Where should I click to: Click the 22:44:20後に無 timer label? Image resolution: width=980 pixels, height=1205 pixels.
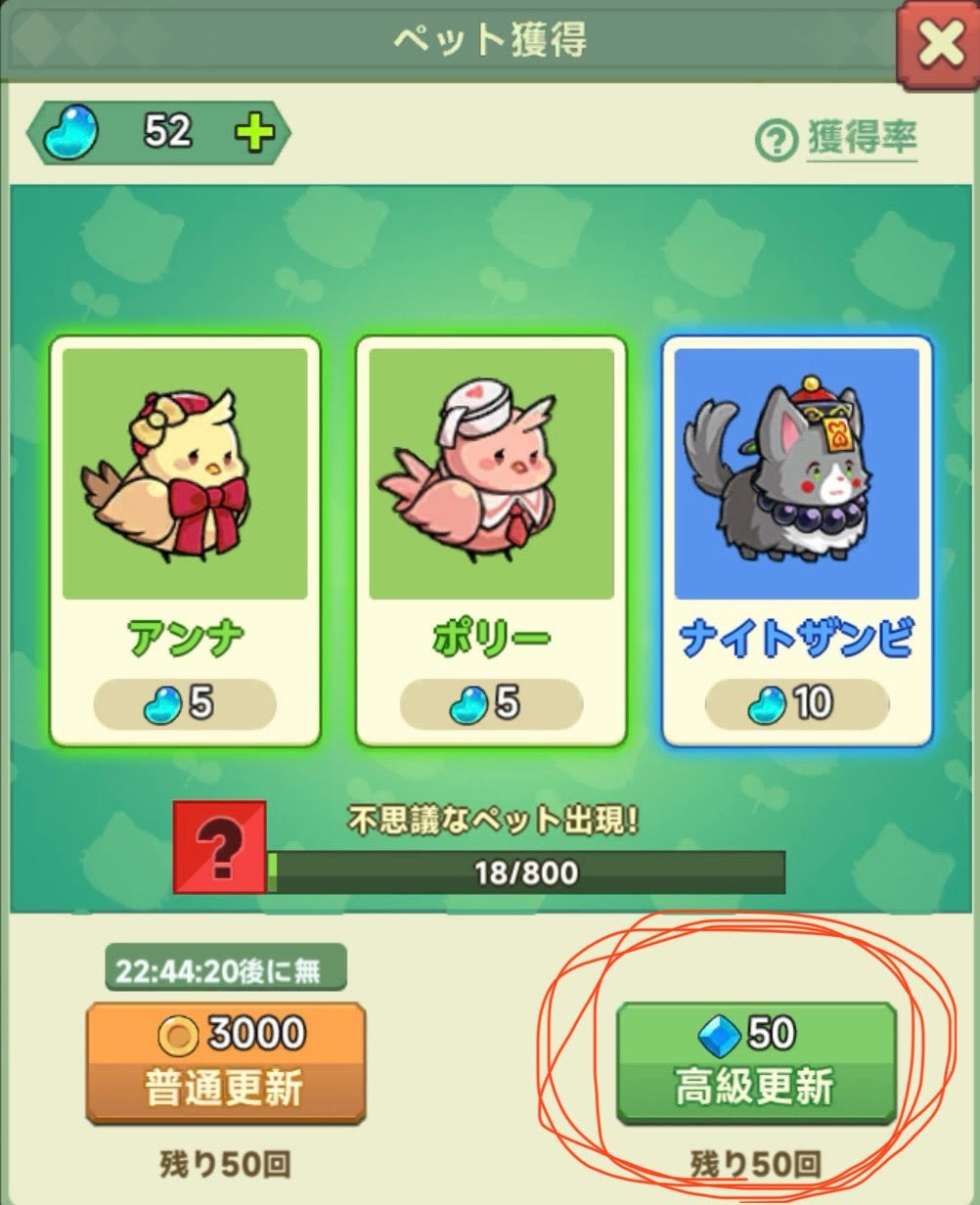pyautogui.click(x=225, y=968)
